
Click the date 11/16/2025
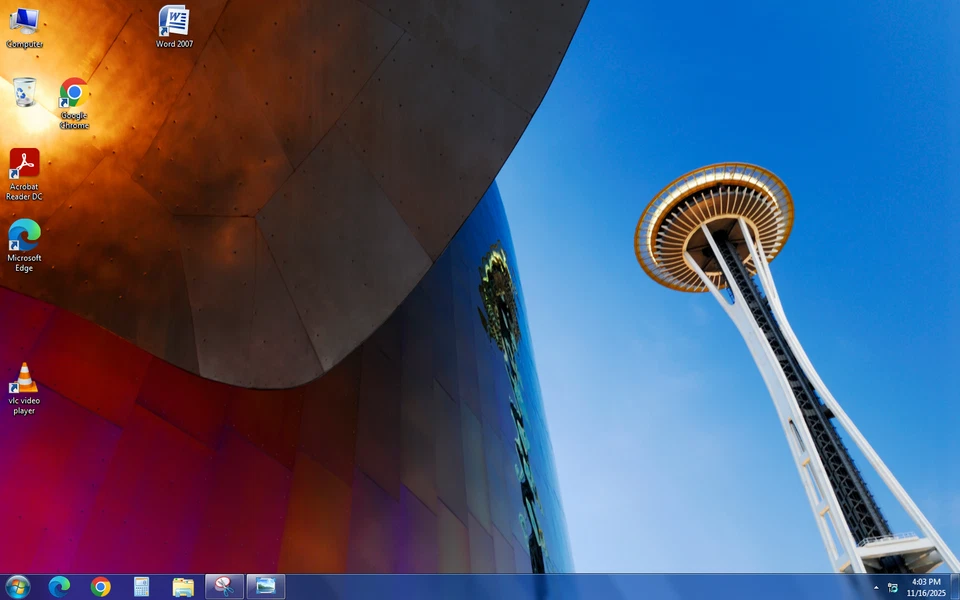tap(925, 592)
